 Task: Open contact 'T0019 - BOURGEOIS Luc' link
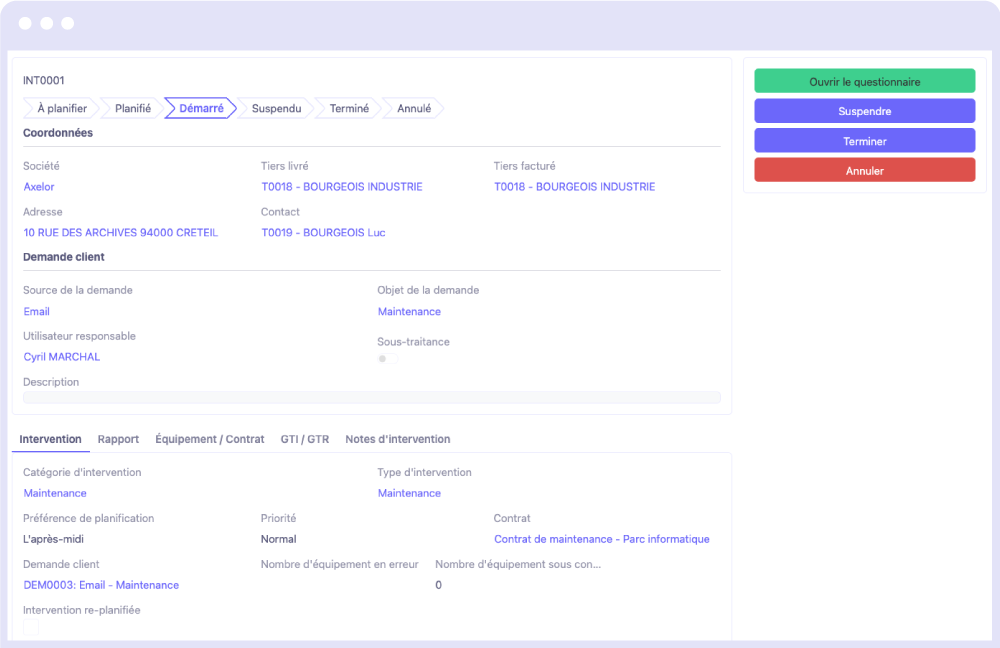pos(323,233)
